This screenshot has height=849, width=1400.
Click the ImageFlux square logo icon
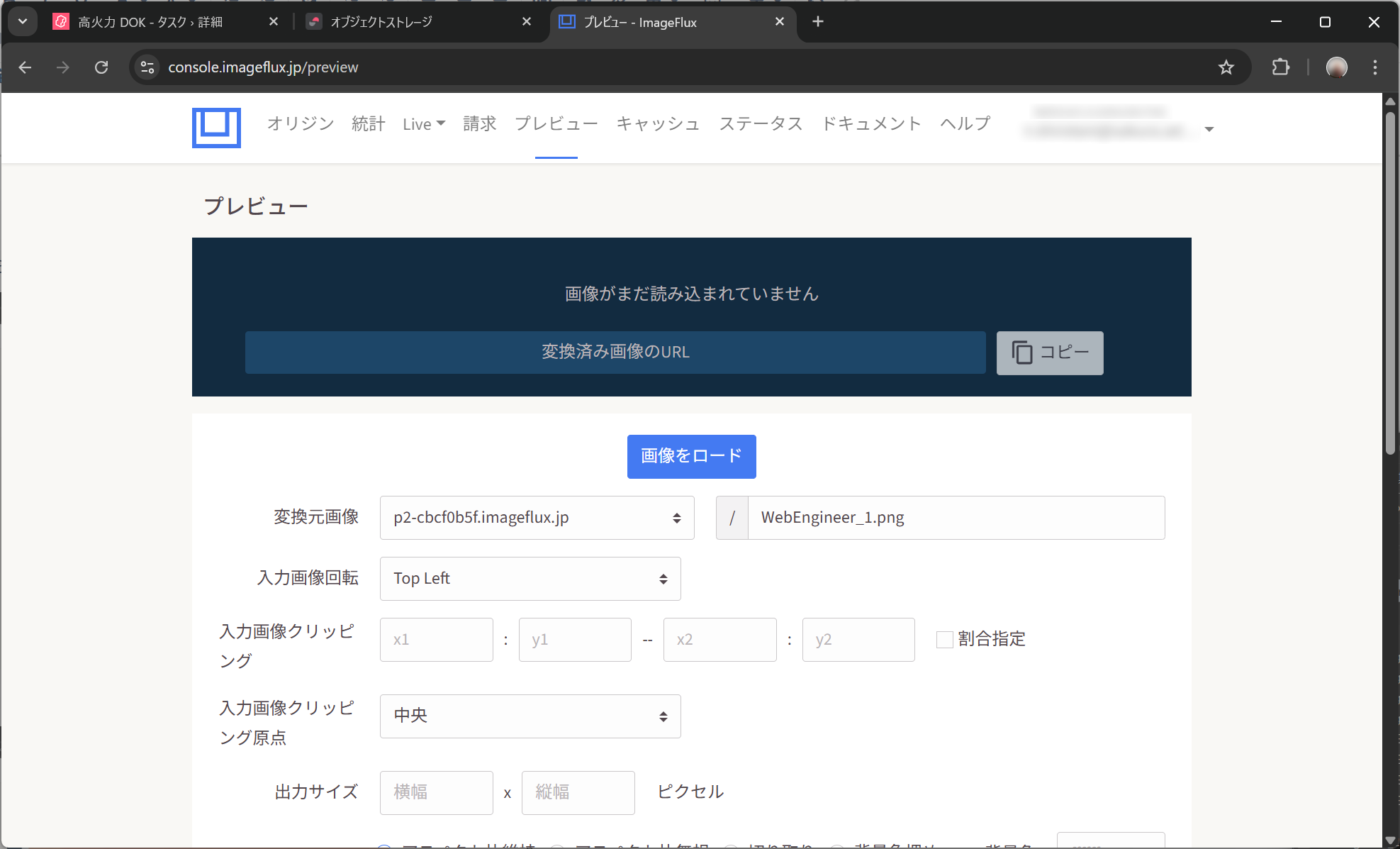coord(216,128)
